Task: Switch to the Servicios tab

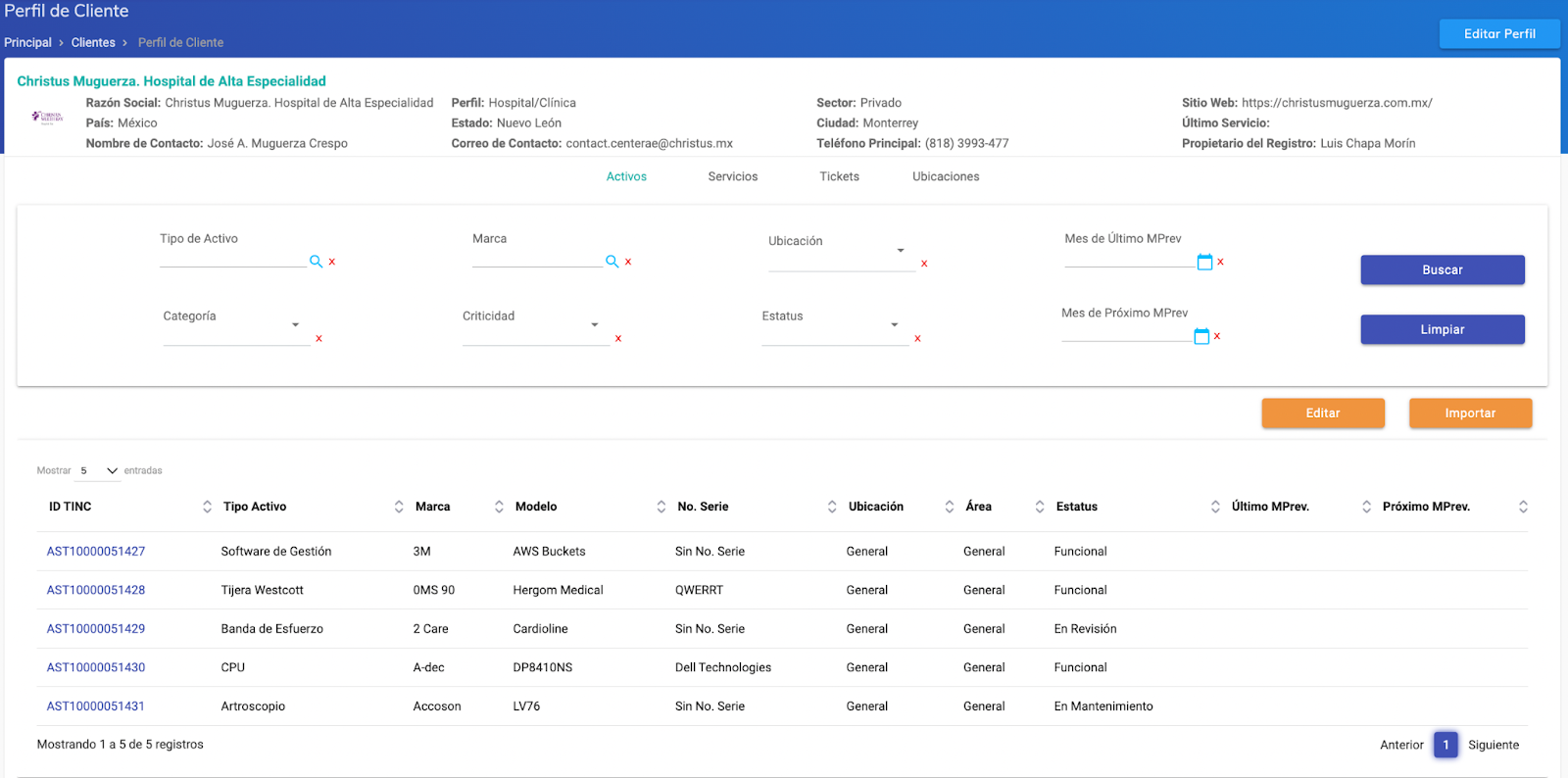Action: tap(732, 176)
